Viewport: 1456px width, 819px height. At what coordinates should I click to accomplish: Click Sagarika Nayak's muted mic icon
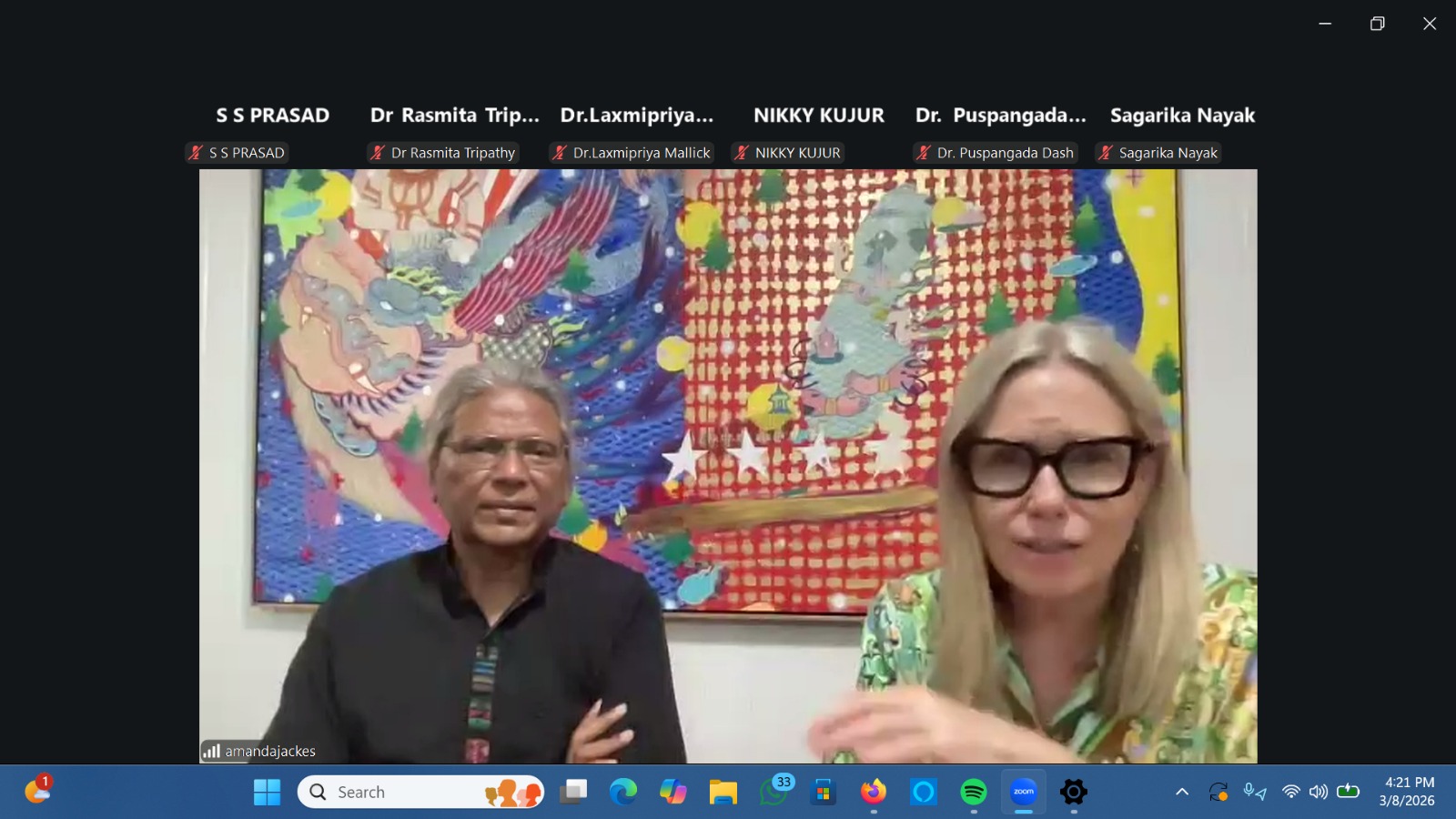click(1106, 153)
